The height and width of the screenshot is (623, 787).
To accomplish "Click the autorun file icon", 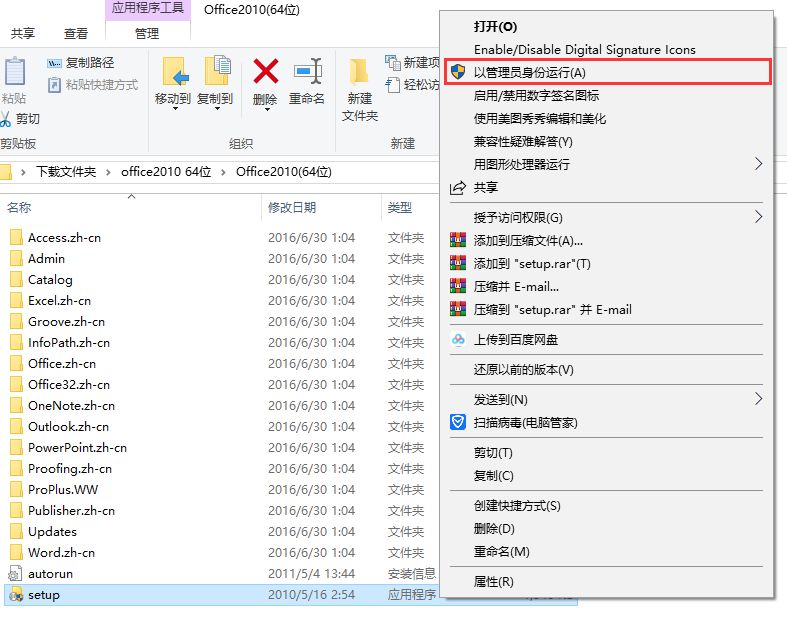I will pos(16,573).
